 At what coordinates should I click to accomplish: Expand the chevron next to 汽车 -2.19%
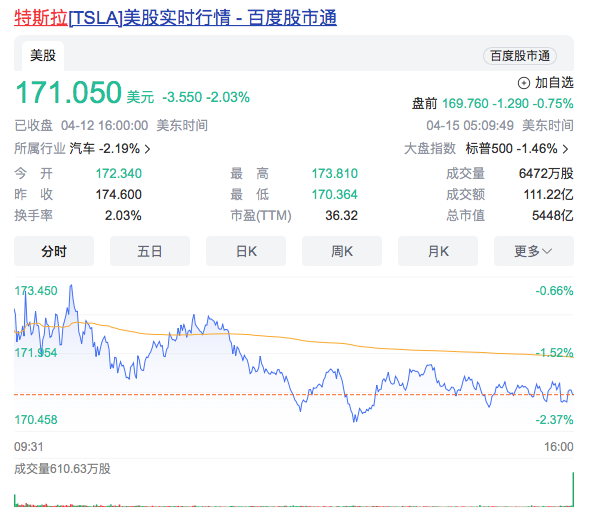148,149
